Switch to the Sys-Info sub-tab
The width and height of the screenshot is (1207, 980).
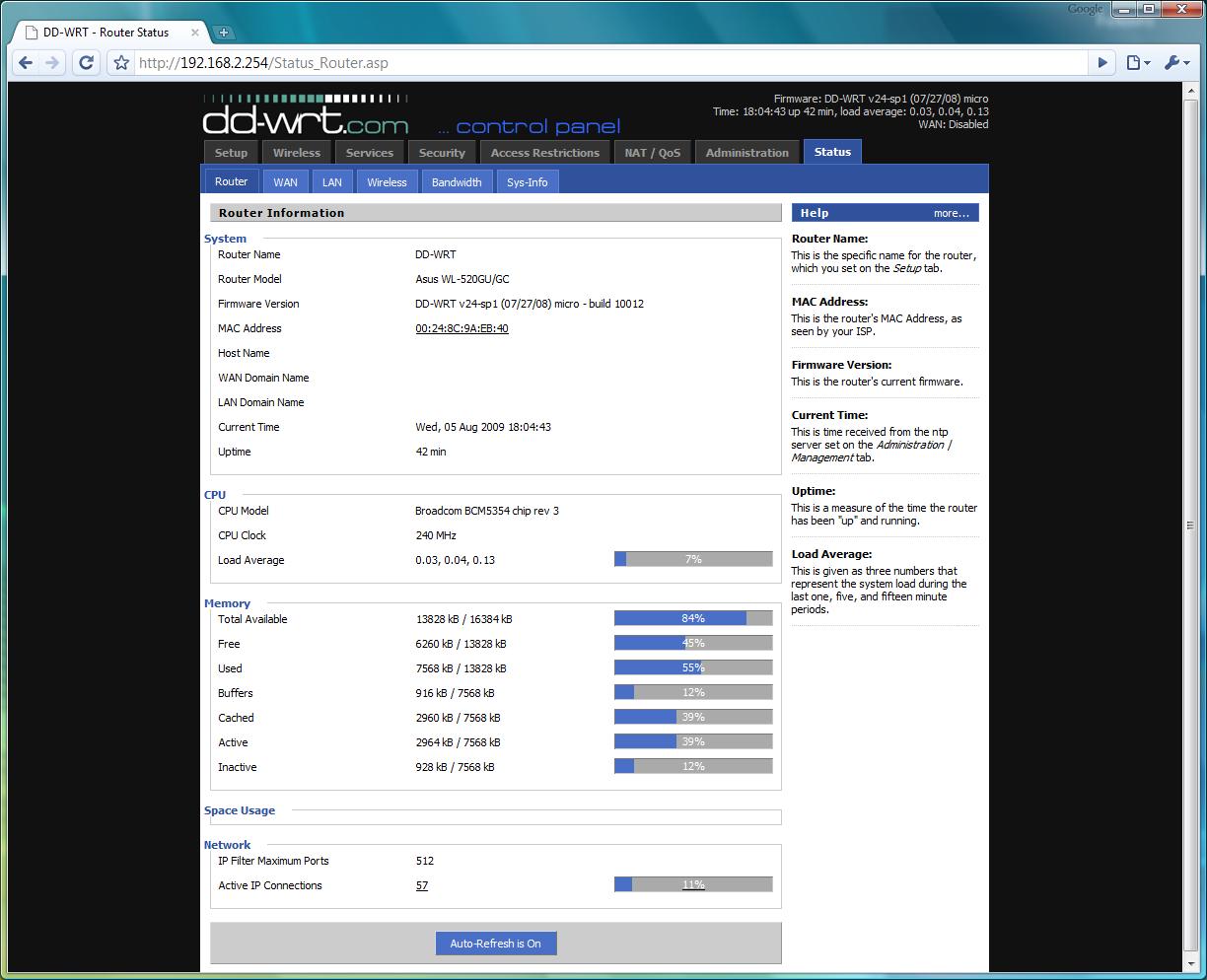pos(528,182)
